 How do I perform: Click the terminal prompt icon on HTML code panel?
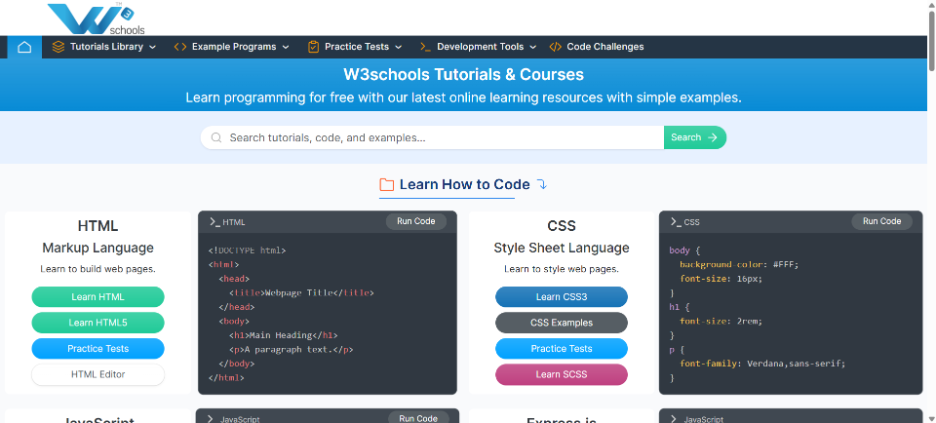(x=215, y=221)
